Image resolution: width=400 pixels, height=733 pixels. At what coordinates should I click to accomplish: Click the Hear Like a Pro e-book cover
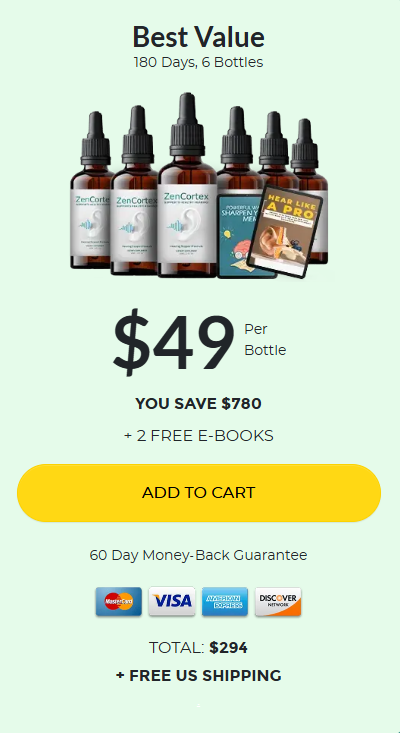285,230
